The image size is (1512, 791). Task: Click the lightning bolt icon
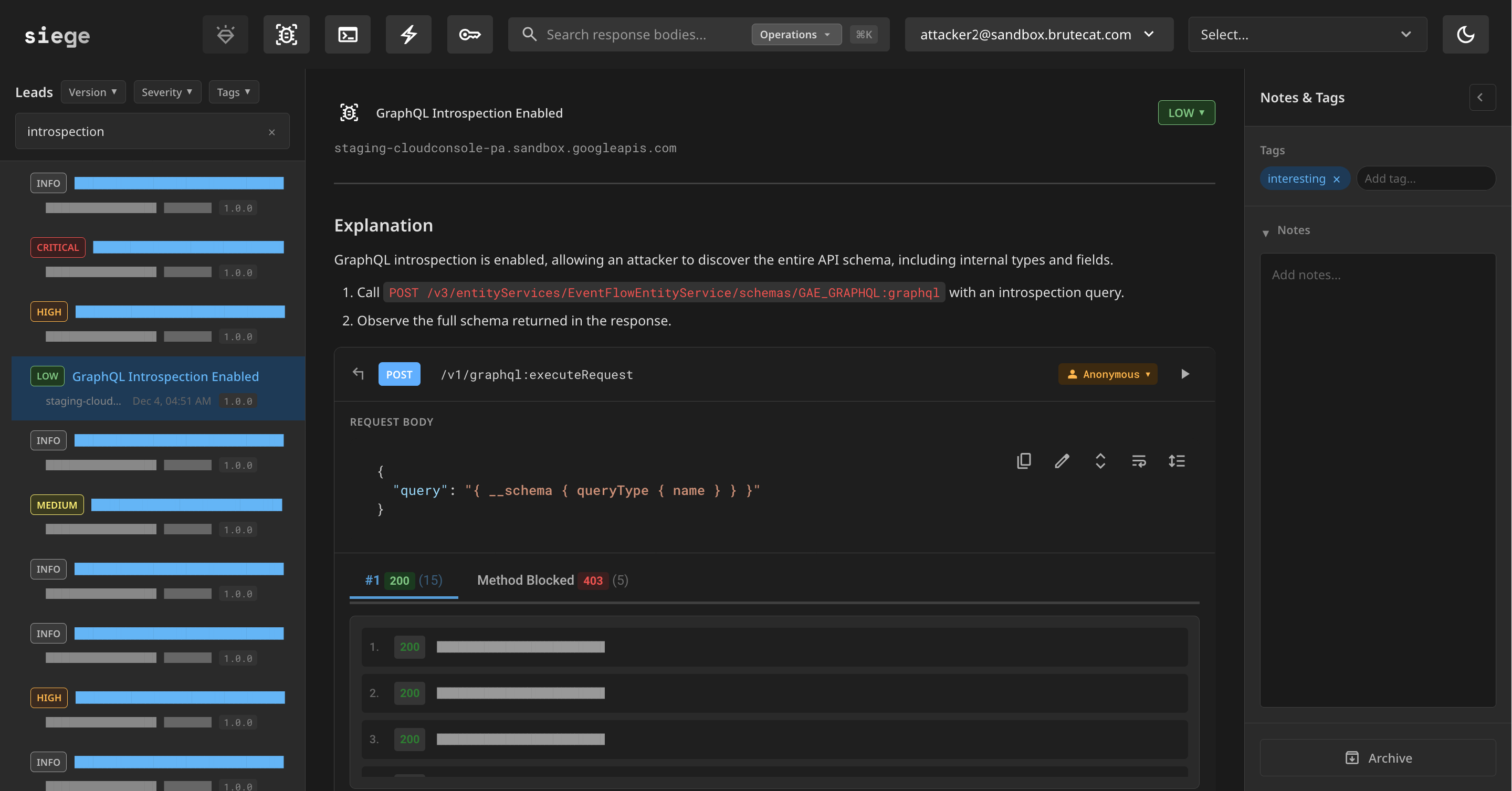click(x=408, y=35)
